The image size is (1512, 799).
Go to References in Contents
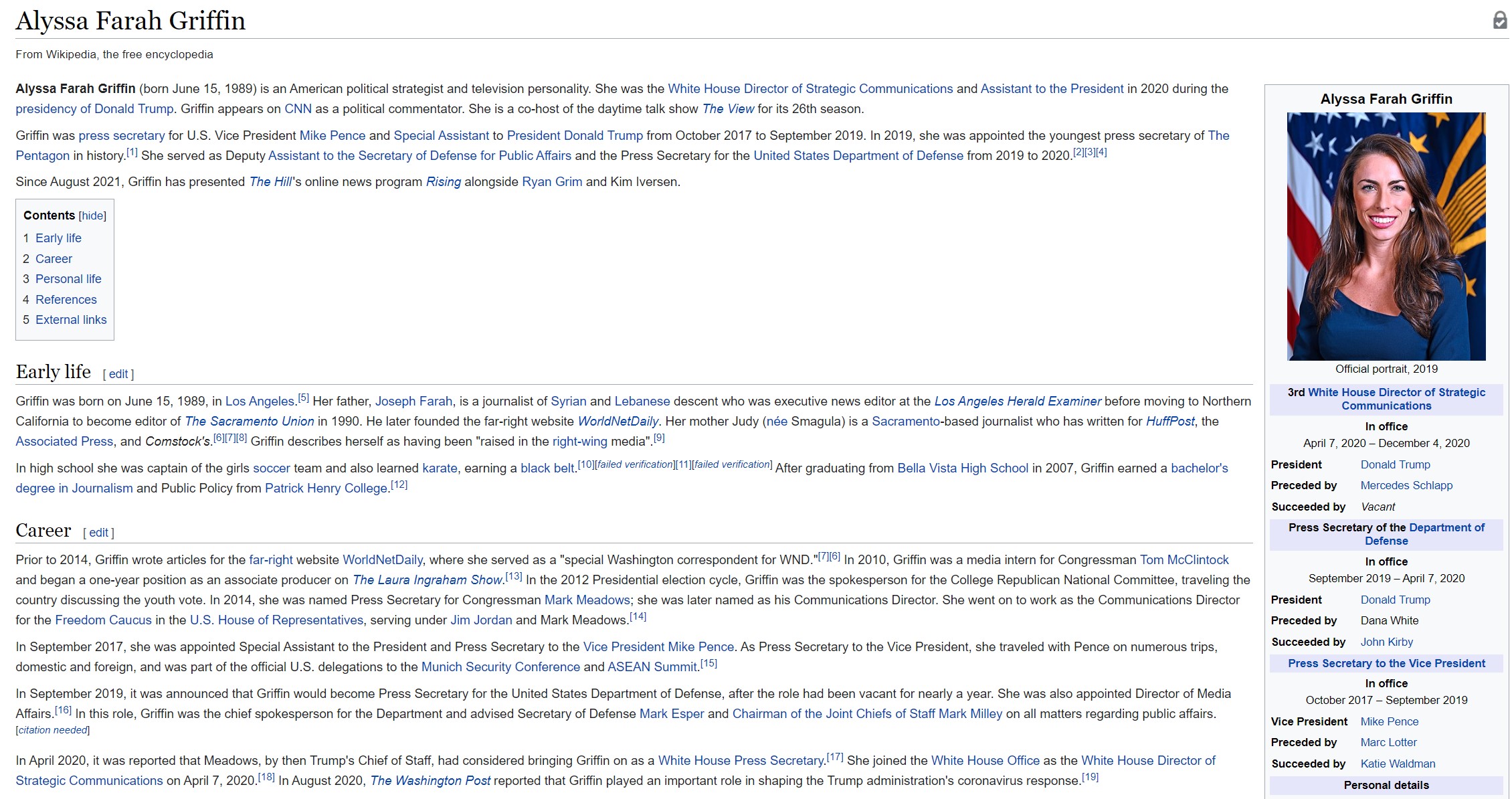tap(66, 300)
